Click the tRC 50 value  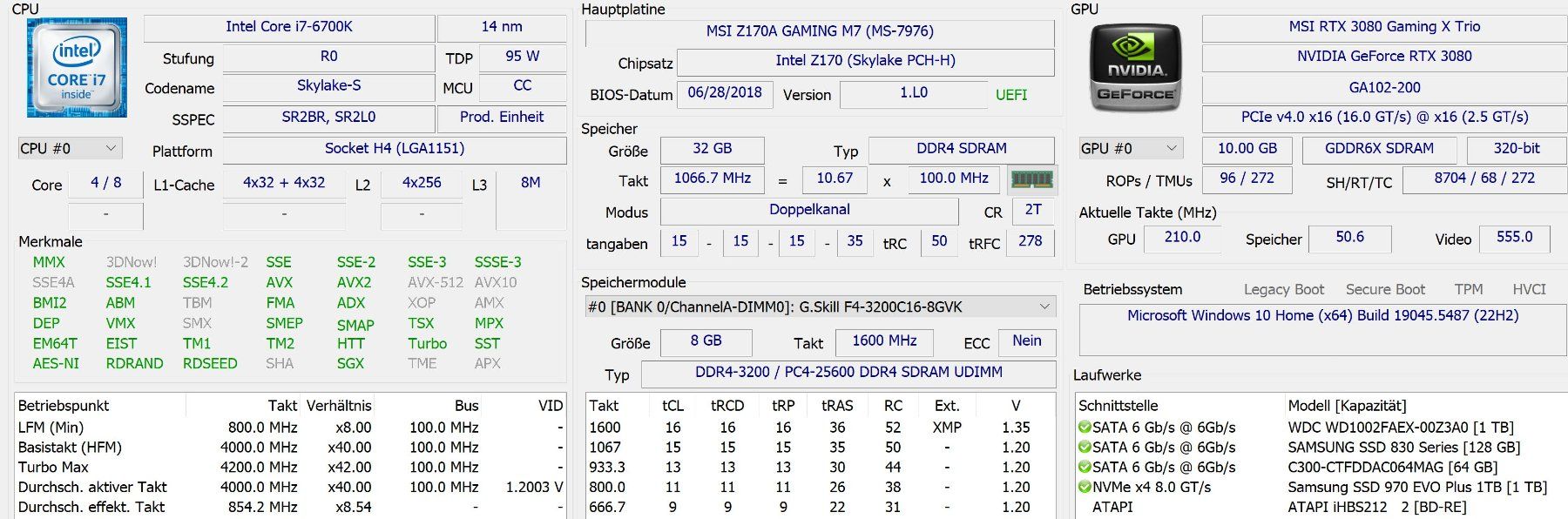[939, 242]
